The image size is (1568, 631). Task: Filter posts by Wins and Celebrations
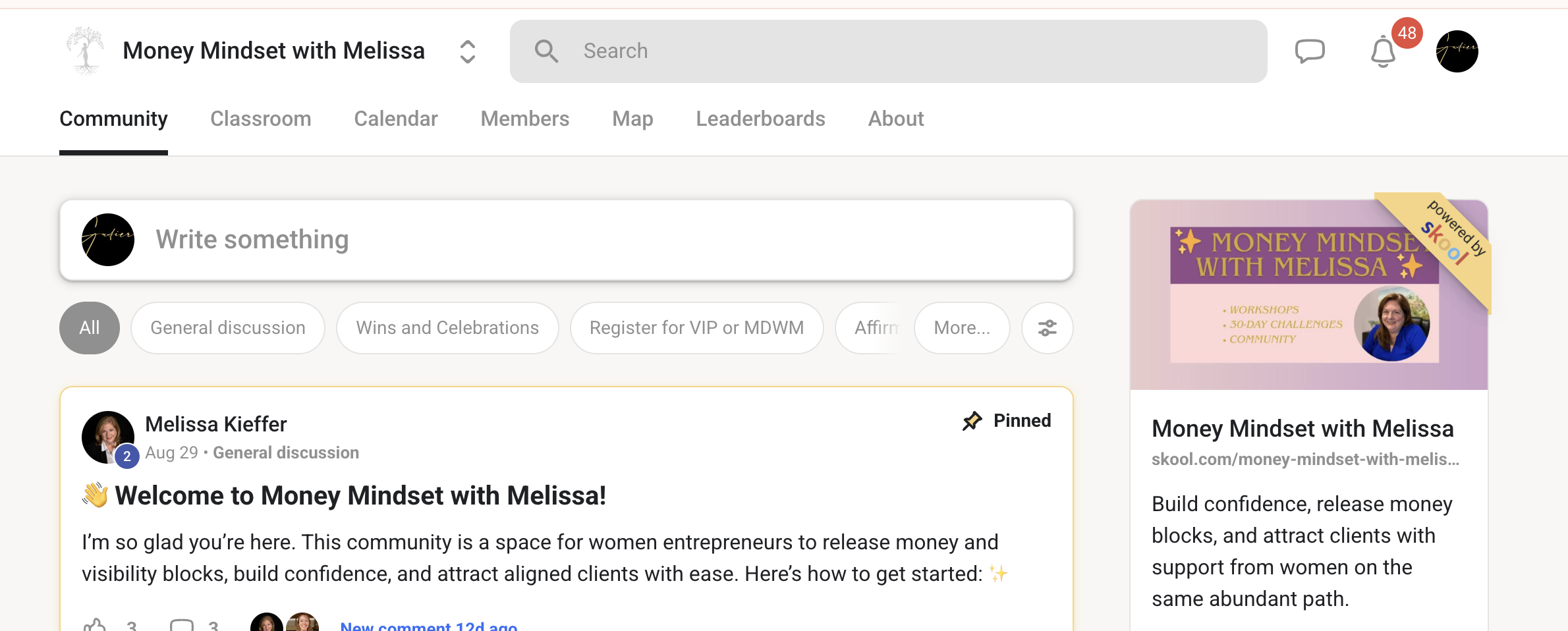tap(447, 328)
